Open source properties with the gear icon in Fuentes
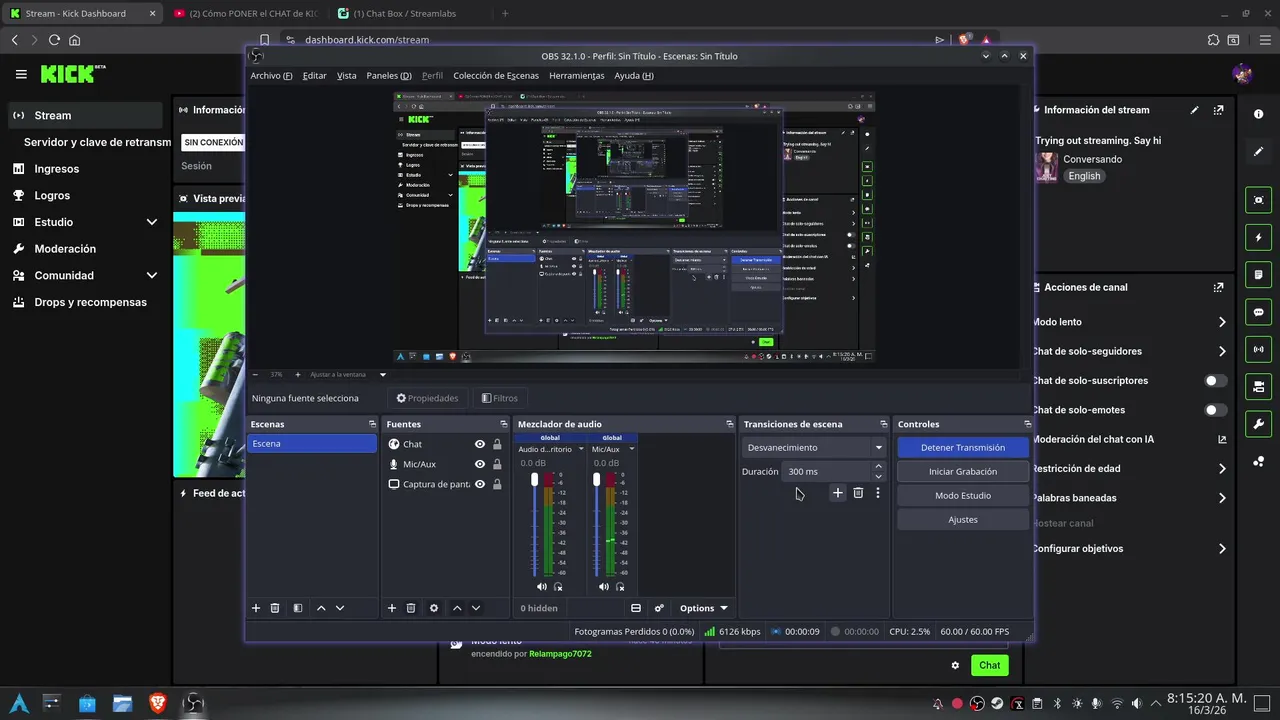The height and width of the screenshot is (720, 1280). click(x=434, y=608)
